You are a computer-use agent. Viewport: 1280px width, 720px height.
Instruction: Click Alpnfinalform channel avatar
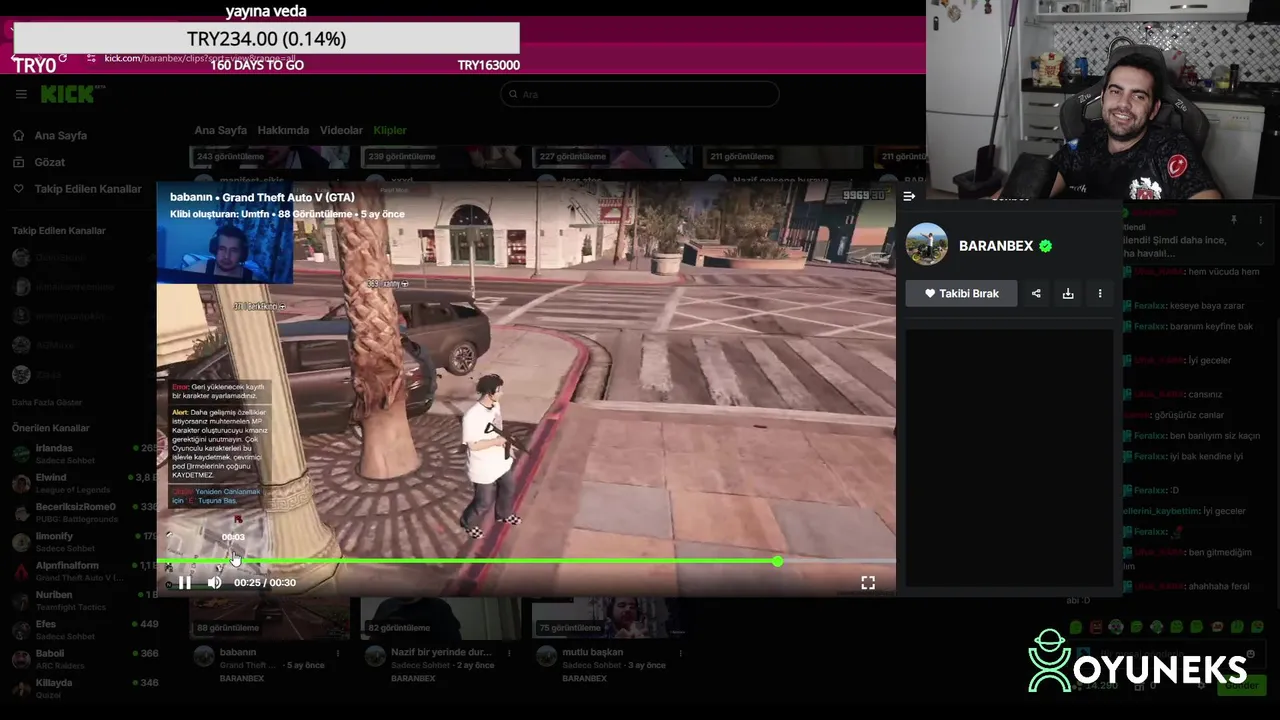[21, 571]
